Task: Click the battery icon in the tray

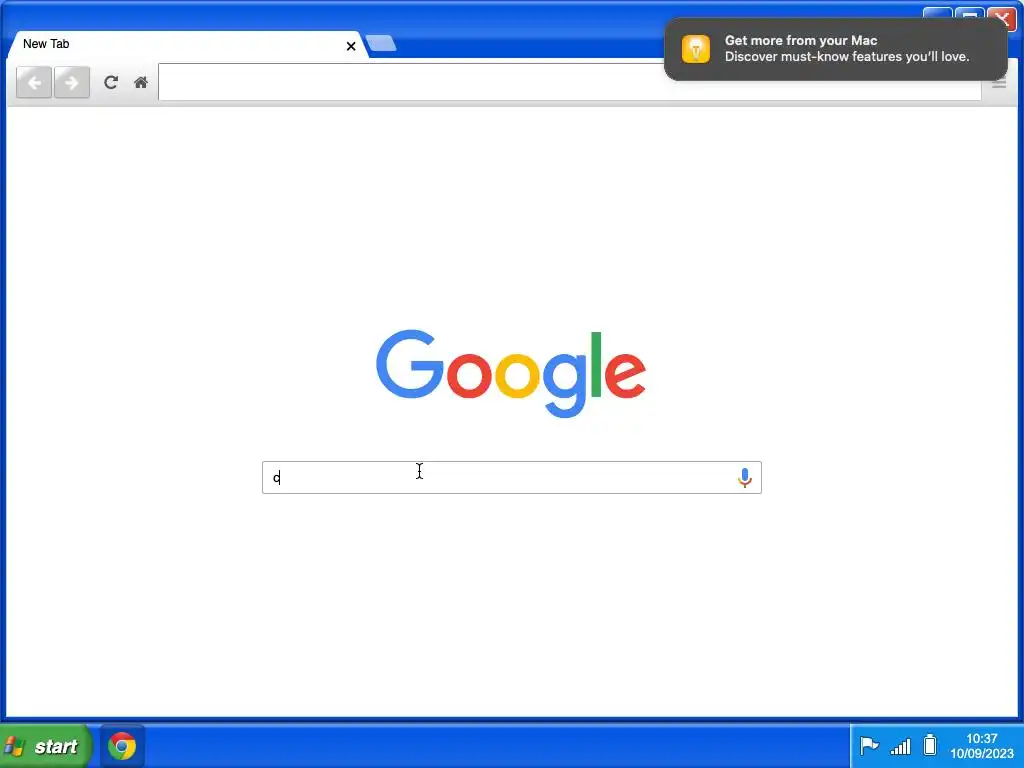Action: (930, 745)
